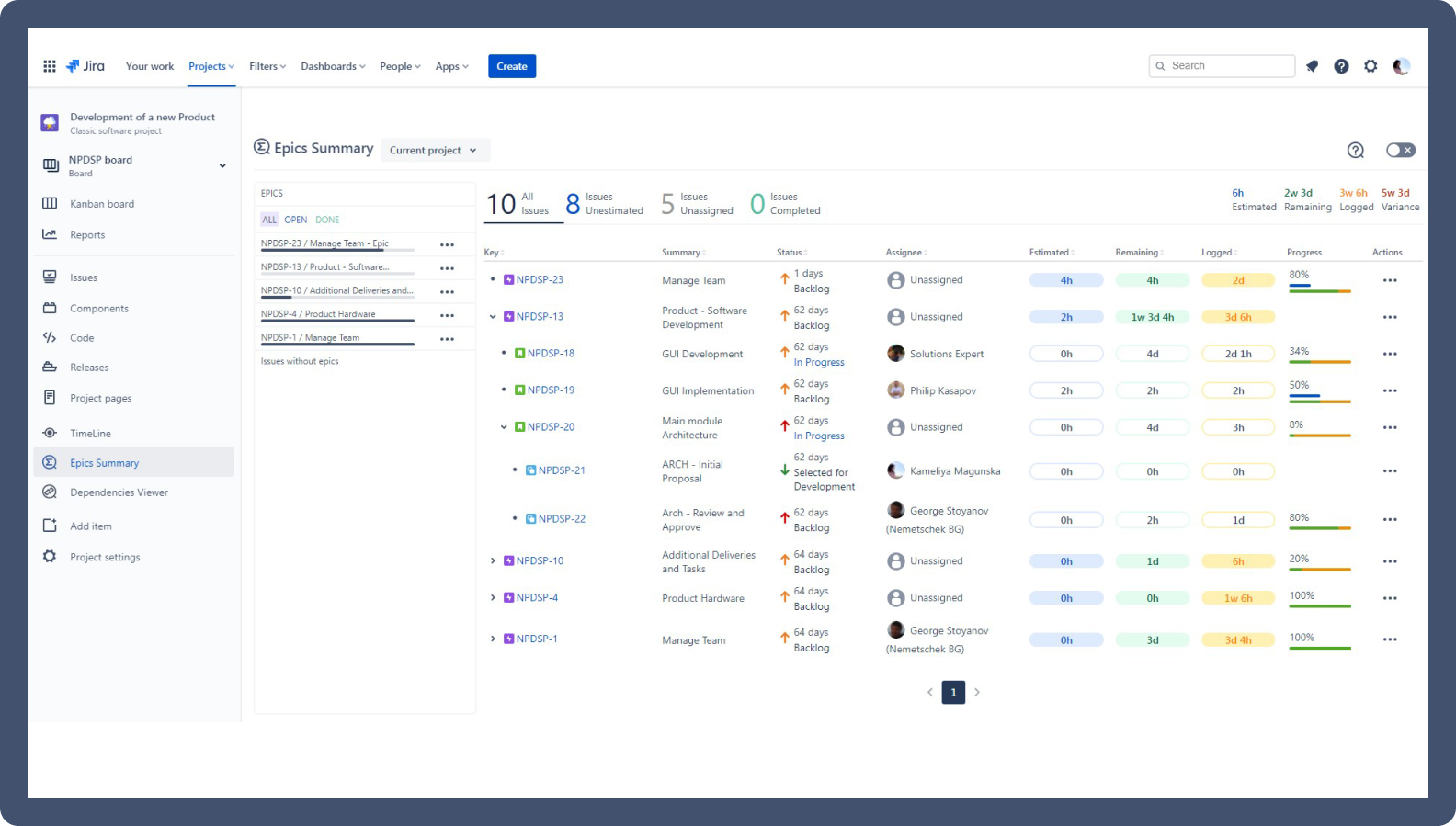
Task: Click the notifications icon in top bar
Action: (x=1313, y=66)
